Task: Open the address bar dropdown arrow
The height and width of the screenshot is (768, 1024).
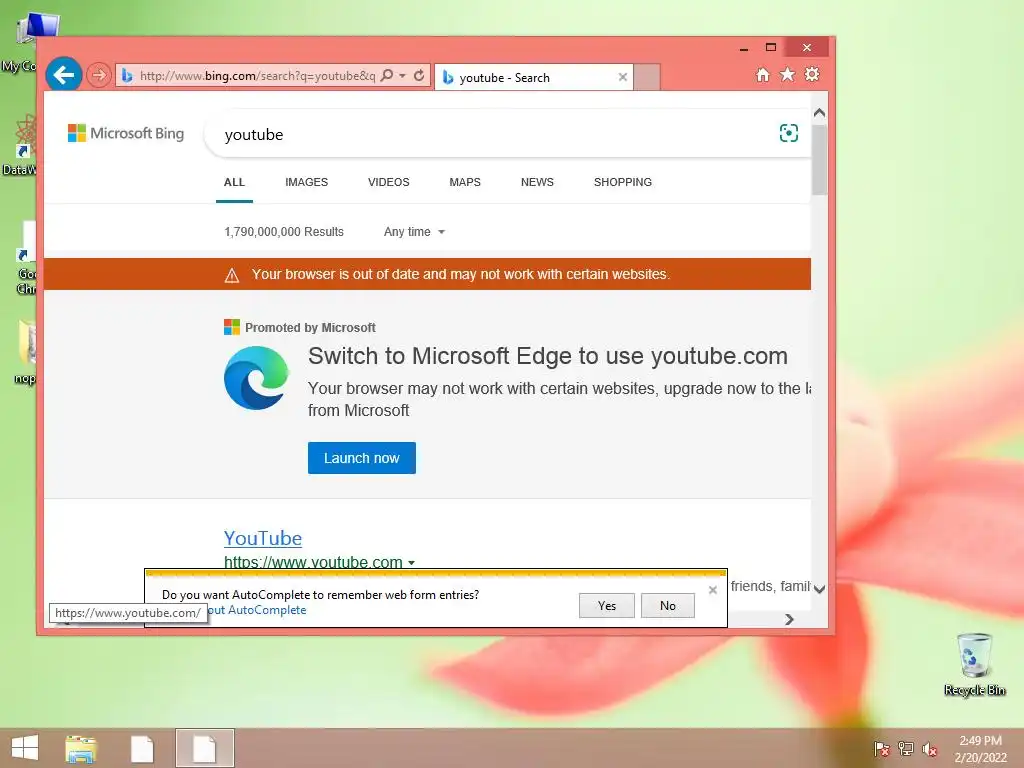Action: (x=402, y=76)
